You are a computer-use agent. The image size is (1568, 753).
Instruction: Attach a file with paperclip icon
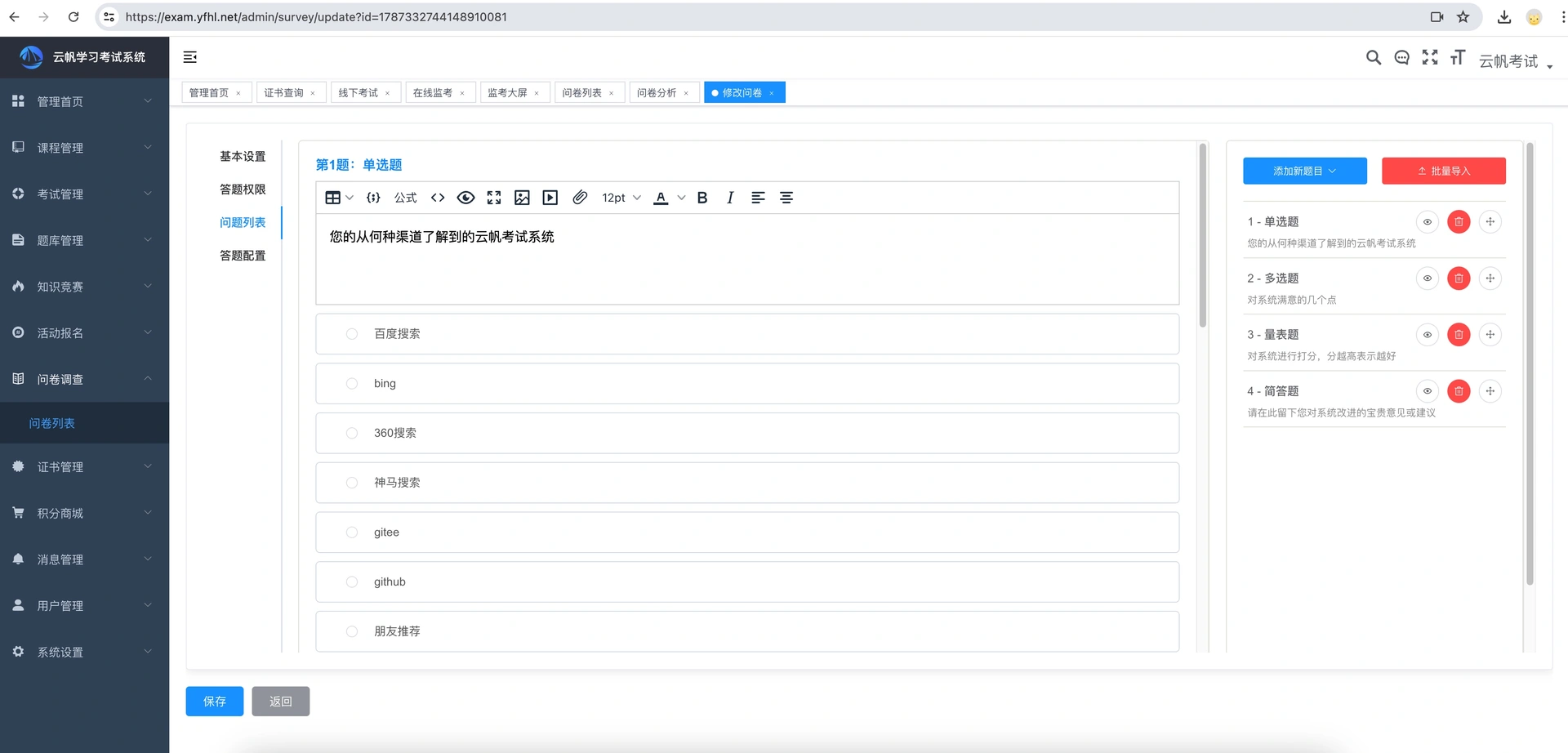(580, 198)
